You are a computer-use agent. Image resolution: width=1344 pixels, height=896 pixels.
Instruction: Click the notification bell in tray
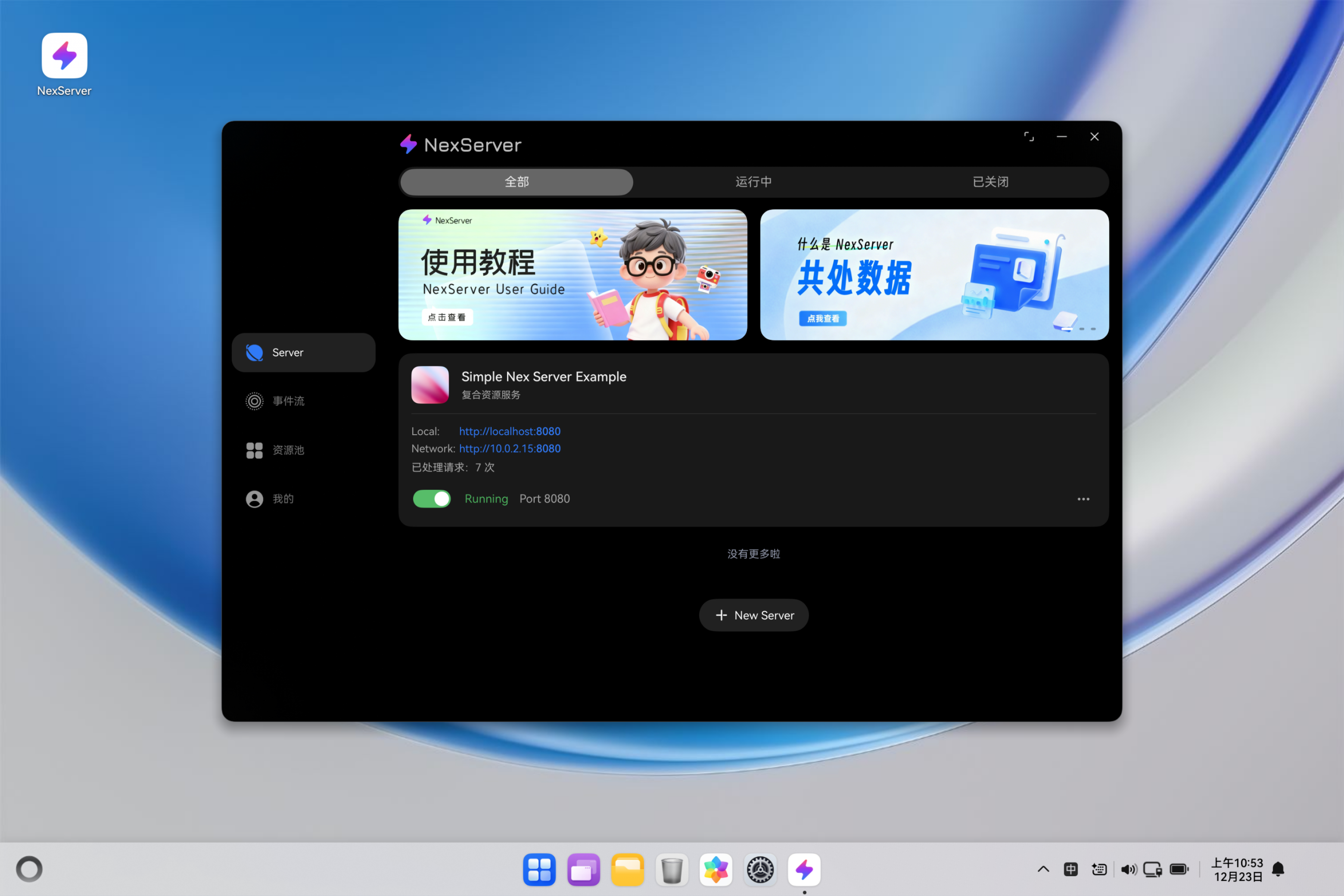click(x=1278, y=869)
